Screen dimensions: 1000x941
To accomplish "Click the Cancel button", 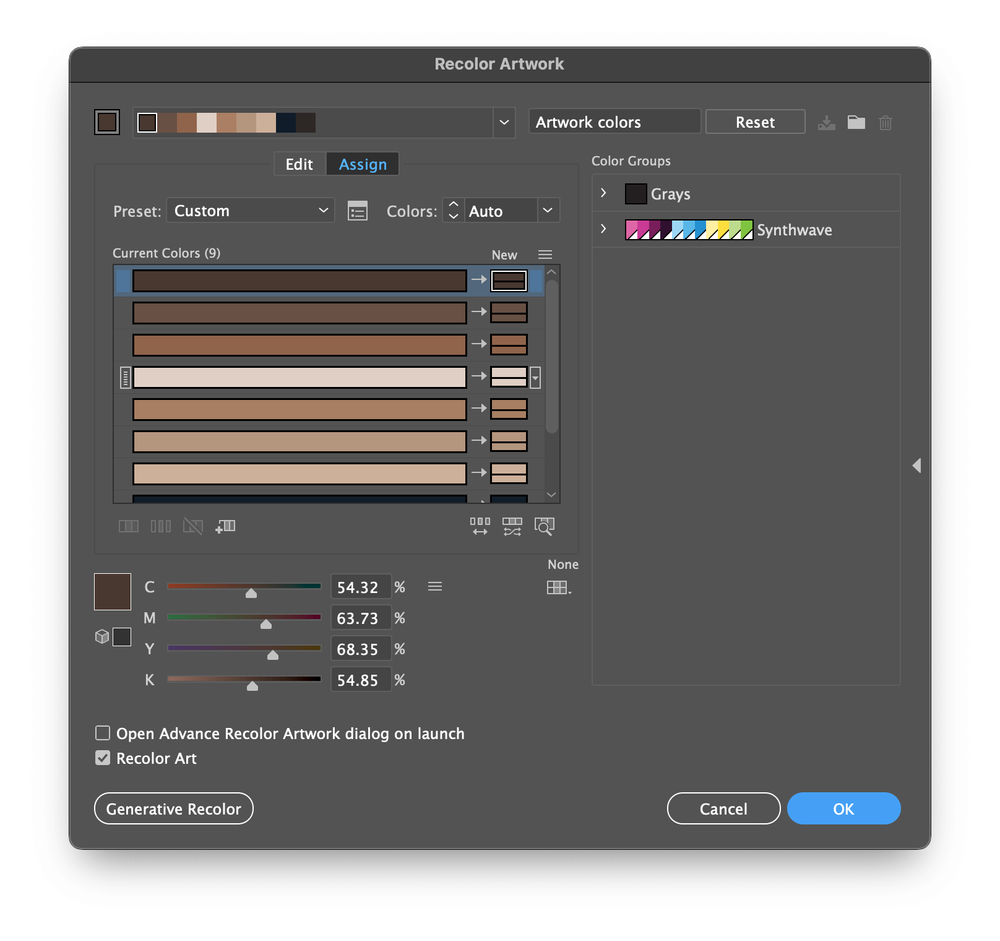I will pos(723,808).
